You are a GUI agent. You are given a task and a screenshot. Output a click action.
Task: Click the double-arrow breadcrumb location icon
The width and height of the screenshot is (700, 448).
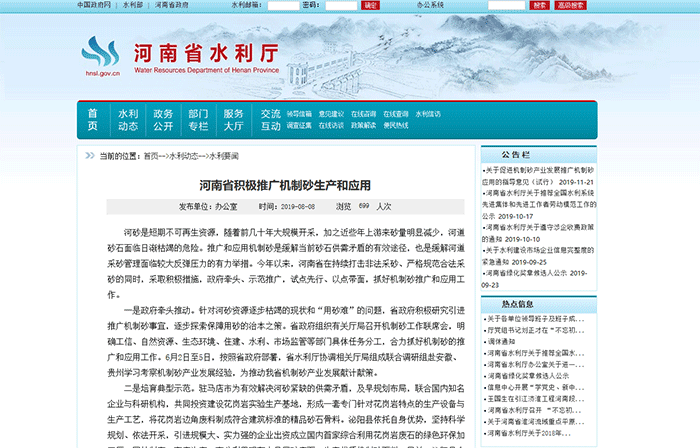(x=89, y=156)
